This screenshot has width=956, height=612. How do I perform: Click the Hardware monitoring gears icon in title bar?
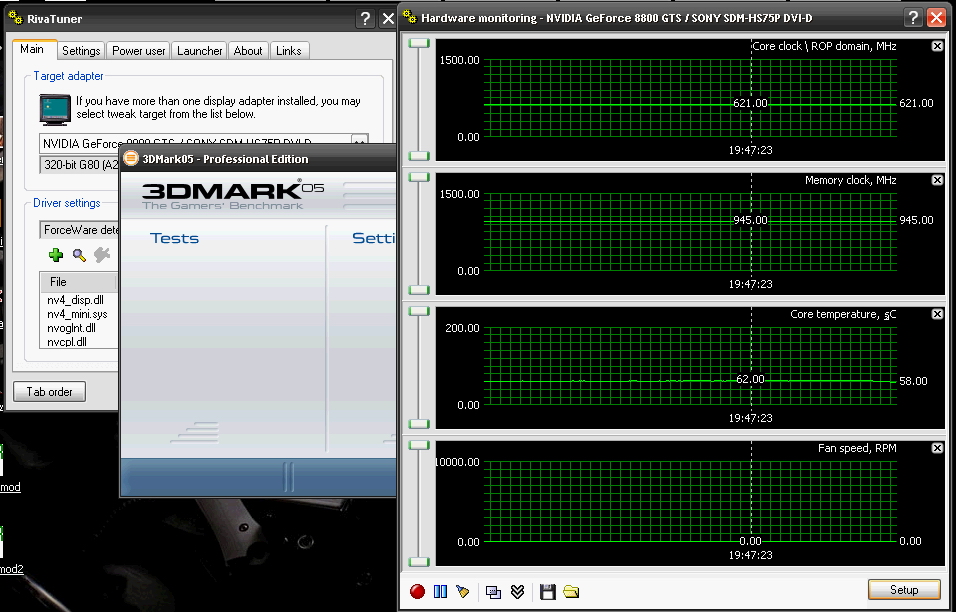coord(410,17)
